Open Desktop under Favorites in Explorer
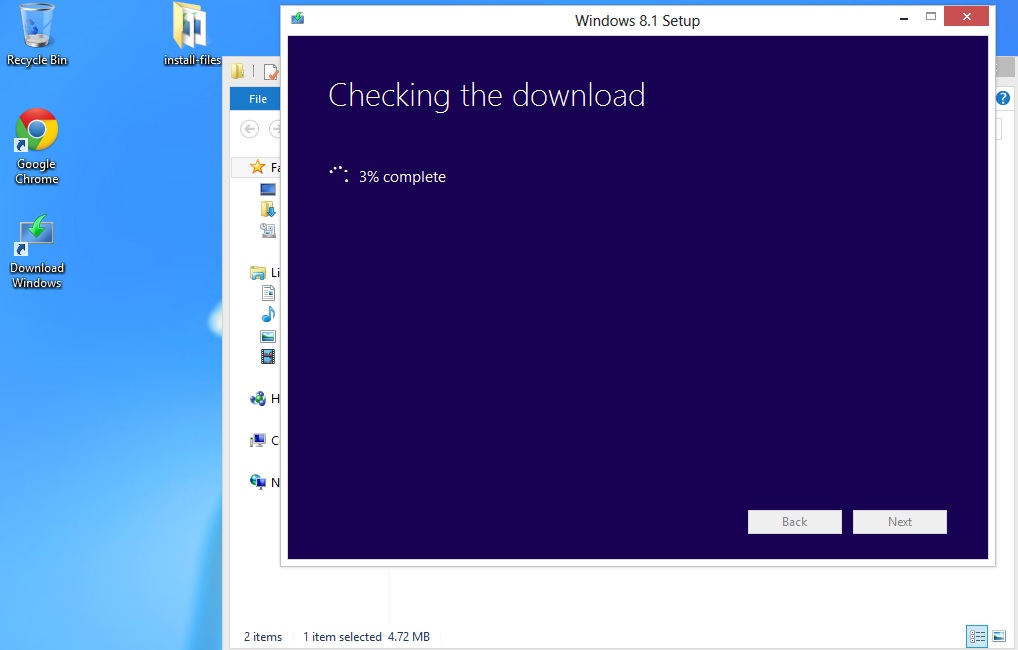1018x650 pixels. click(x=268, y=190)
